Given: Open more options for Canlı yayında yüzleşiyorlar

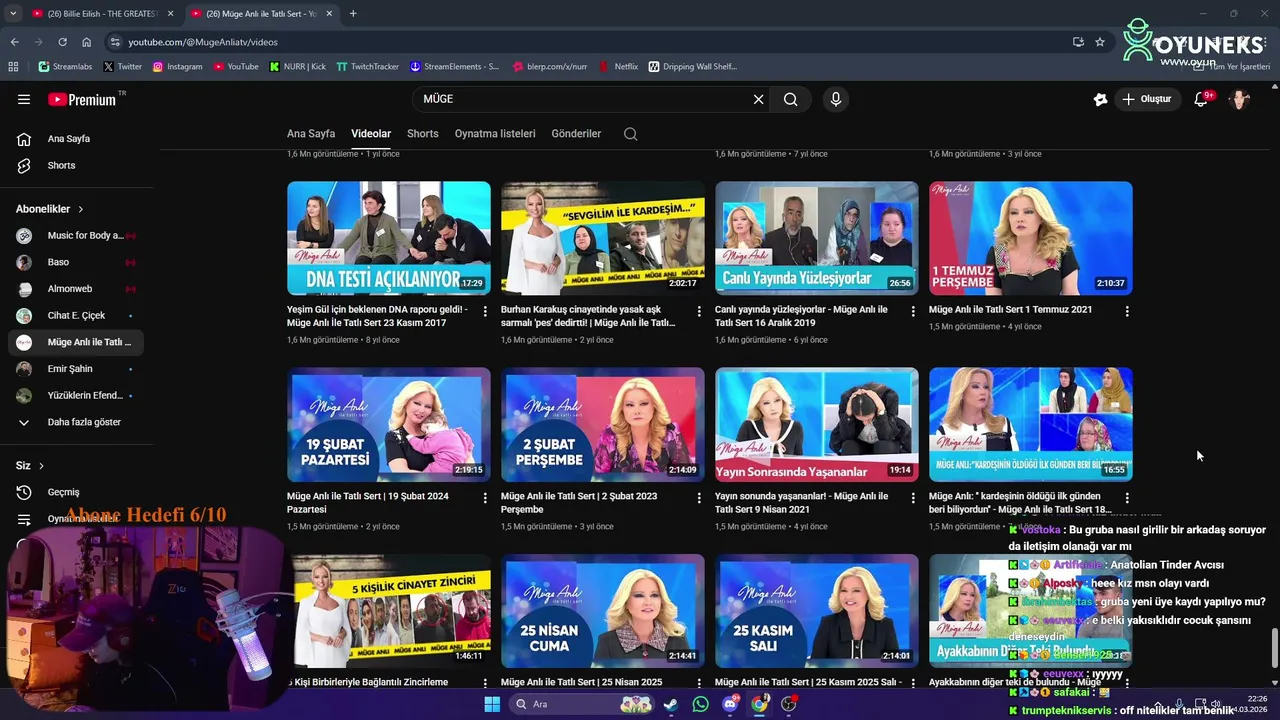Looking at the screenshot, I should (x=913, y=312).
